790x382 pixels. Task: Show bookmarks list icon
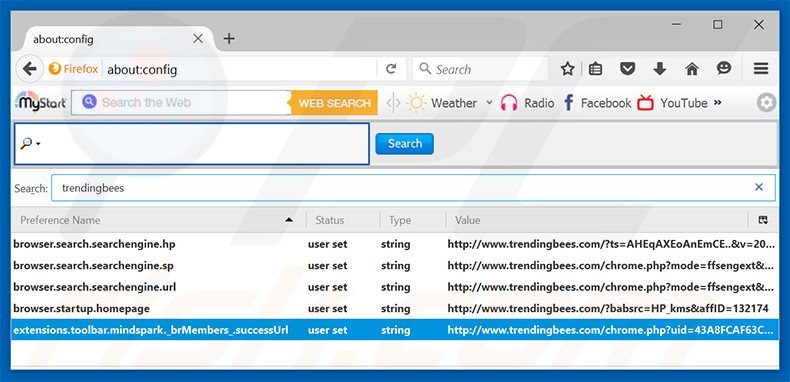(596, 69)
